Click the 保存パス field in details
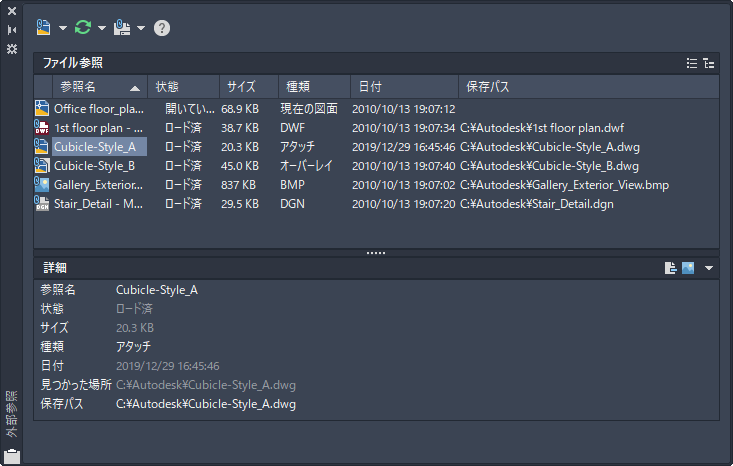 (x=206, y=404)
